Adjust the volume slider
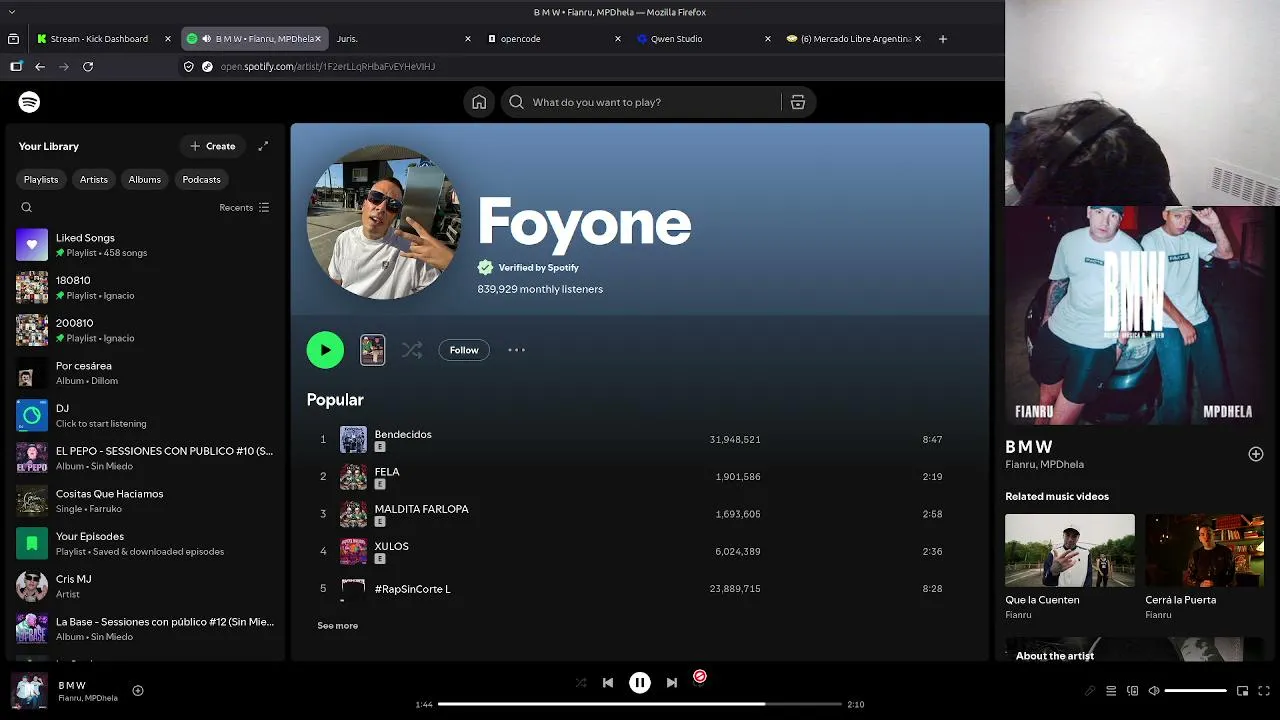The image size is (1280, 720). point(1196,691)
